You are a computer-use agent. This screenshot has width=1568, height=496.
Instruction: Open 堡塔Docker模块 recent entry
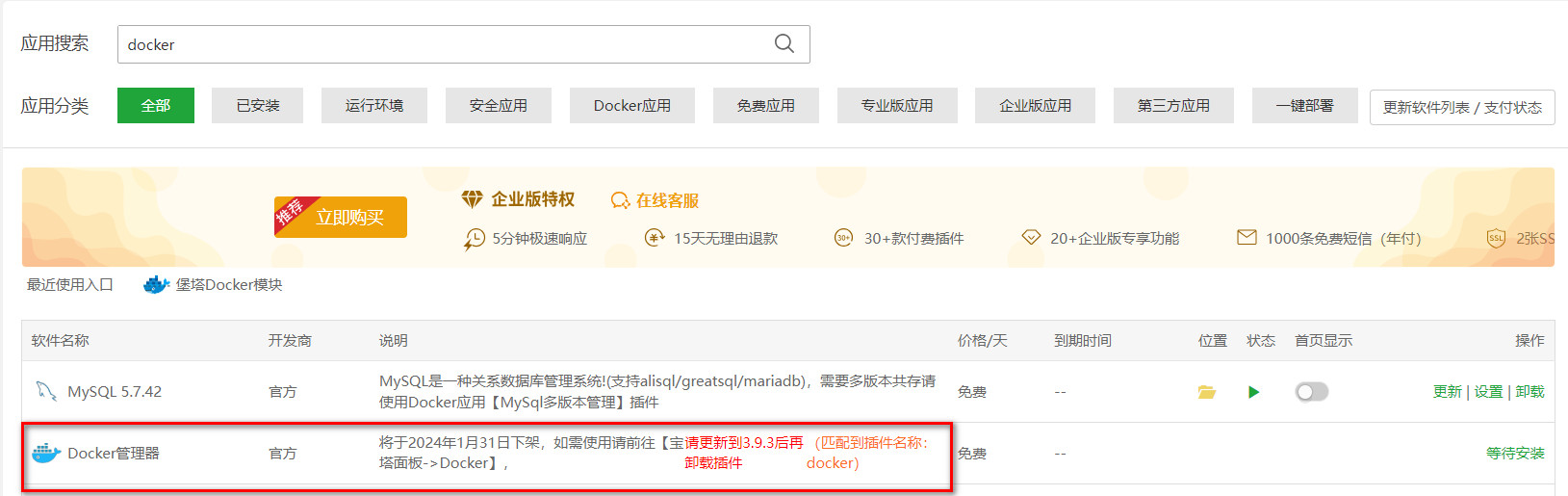click(x=229, y=285)
